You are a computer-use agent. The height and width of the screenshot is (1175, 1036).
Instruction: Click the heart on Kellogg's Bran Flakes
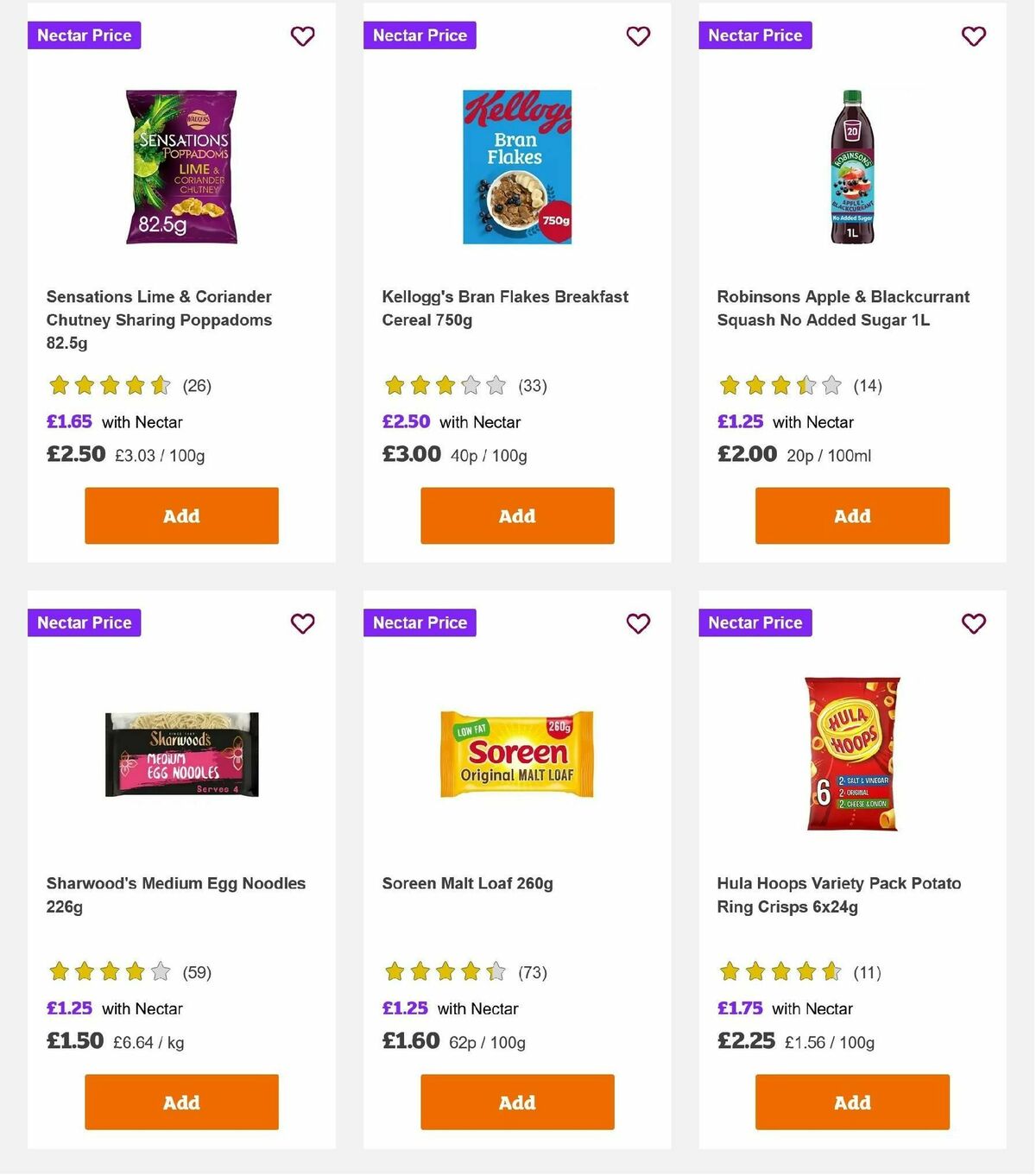click(x=638, y=36)
